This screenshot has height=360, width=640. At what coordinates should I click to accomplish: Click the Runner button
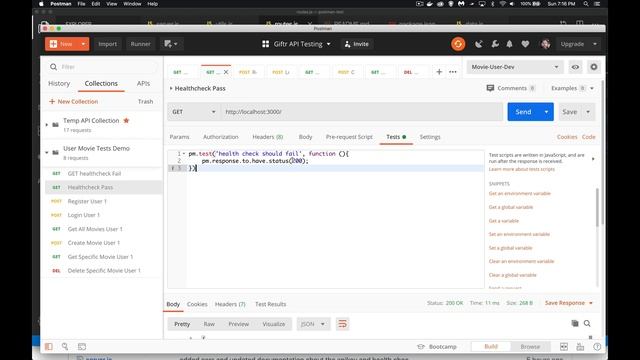140,44
